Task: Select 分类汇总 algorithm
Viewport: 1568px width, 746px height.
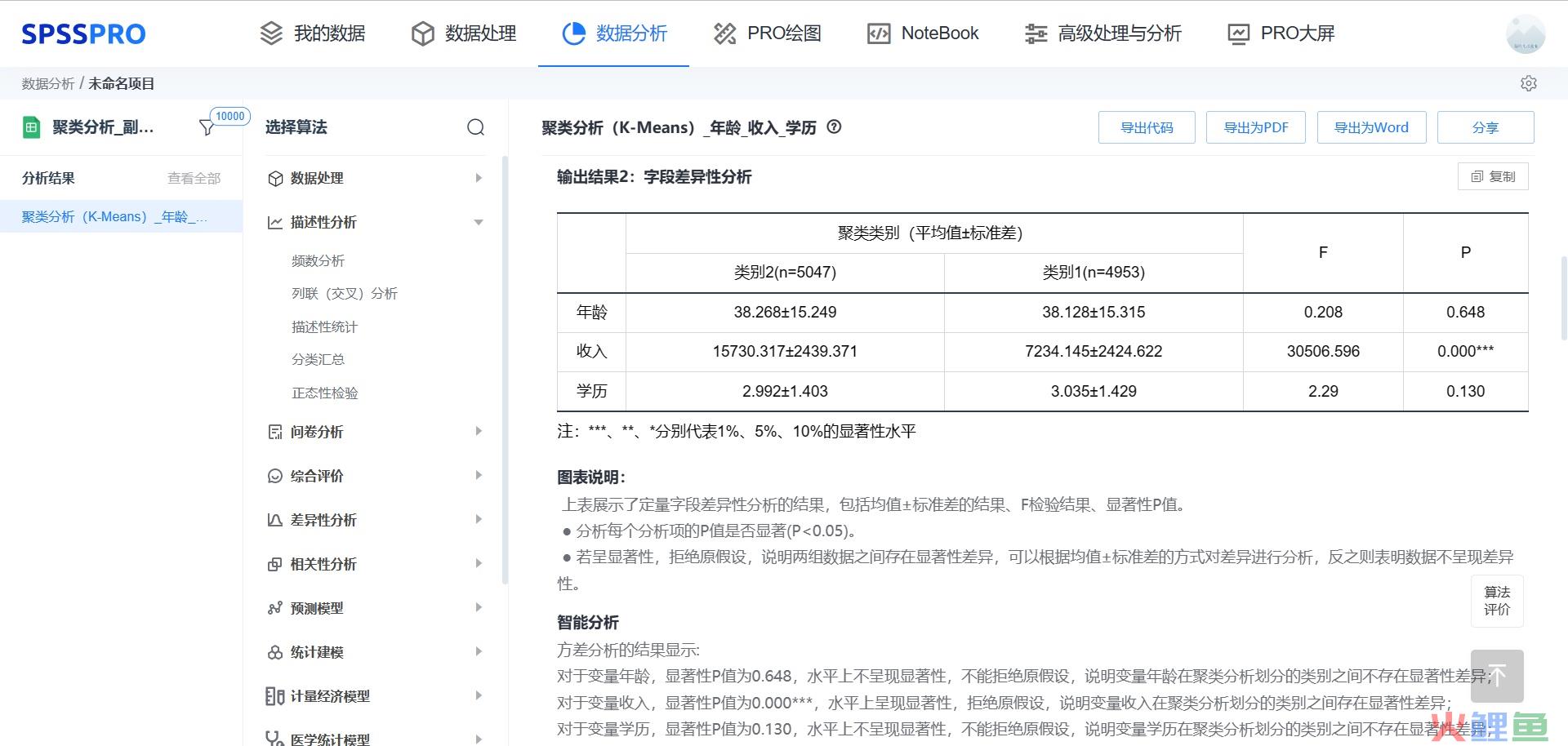Action: point(318,359)
